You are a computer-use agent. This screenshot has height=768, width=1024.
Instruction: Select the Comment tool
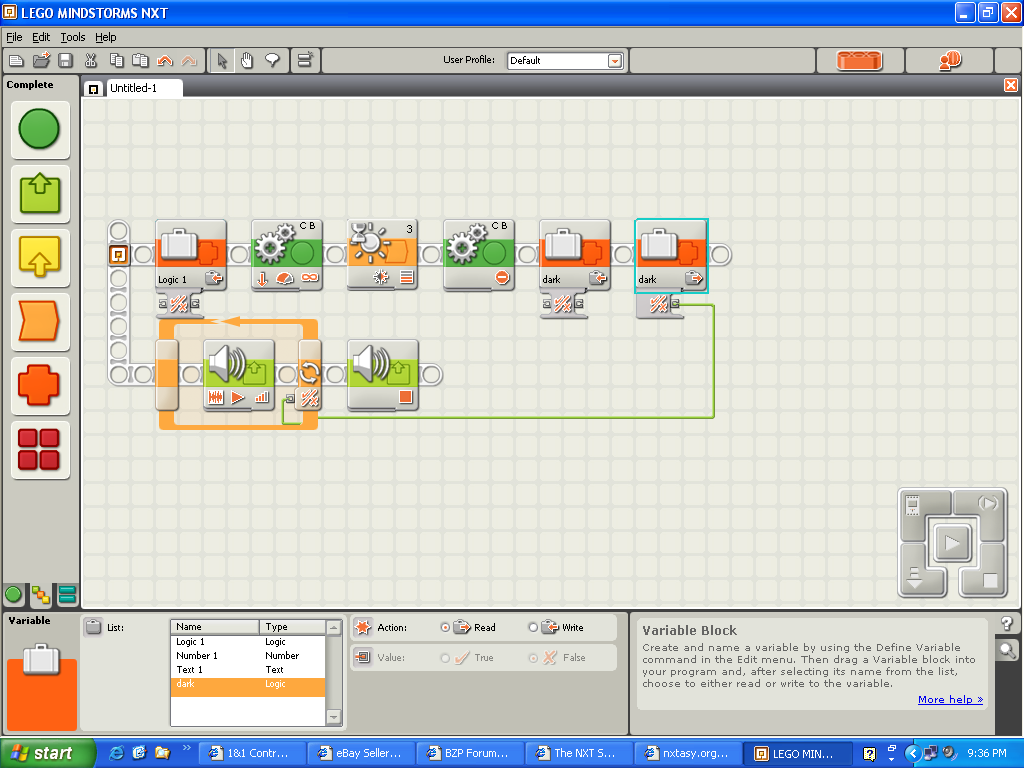click(270, 60)
